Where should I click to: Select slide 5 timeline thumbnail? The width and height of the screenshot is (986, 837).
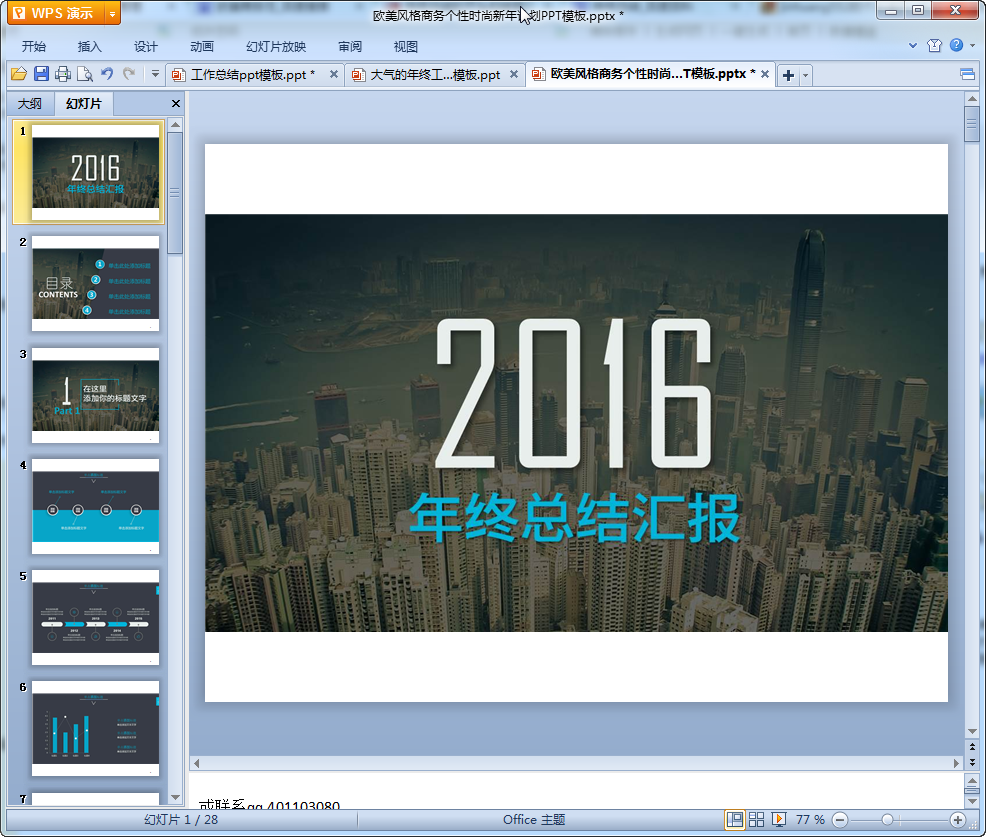coord(96,618)
